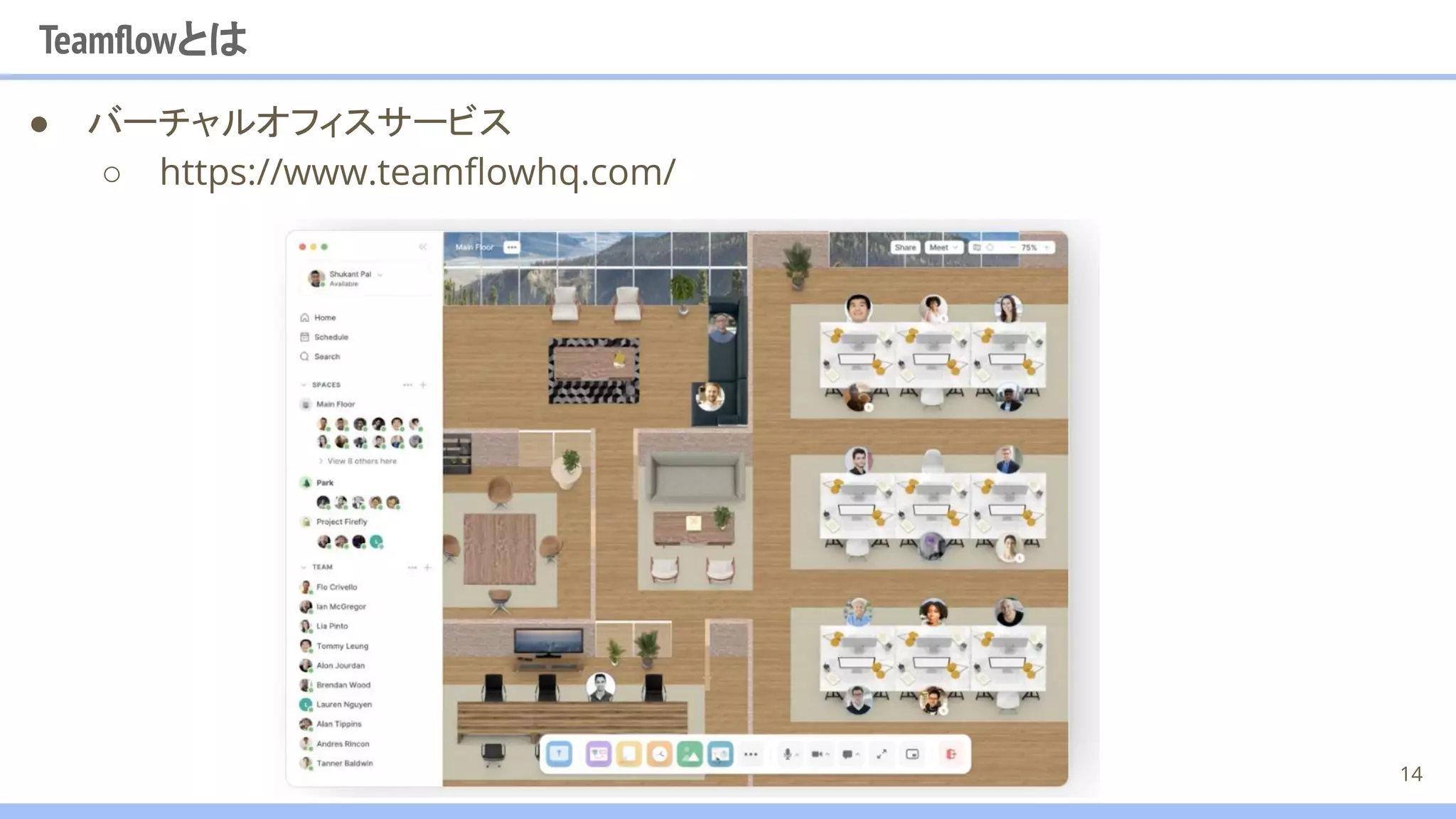
Task: Open Shukant Pal status dropdown
Action: (380, 274)
